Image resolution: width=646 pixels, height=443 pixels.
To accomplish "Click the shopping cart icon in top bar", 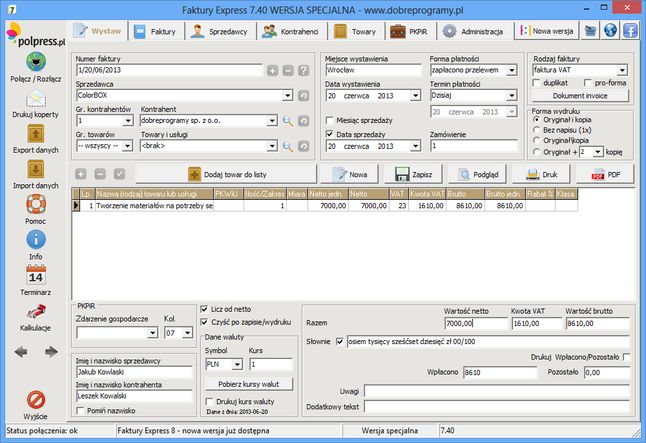I will [590, 31].
